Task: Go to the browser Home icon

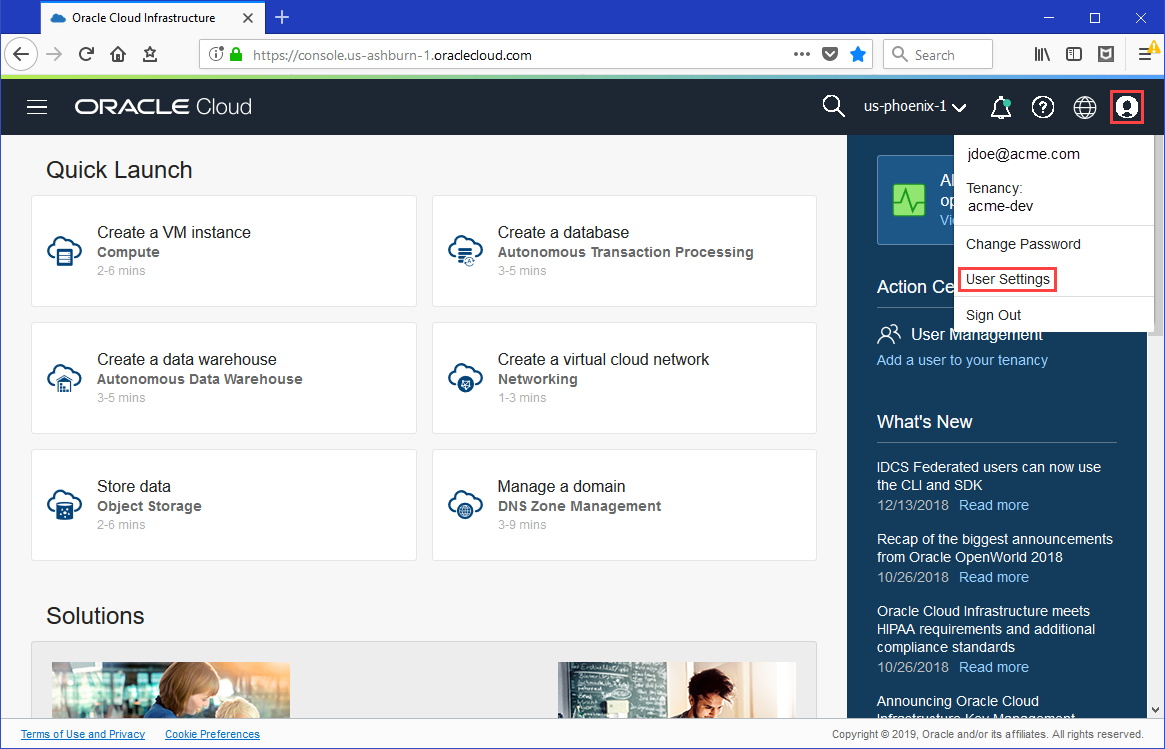Action: click(x=118, y=54)
